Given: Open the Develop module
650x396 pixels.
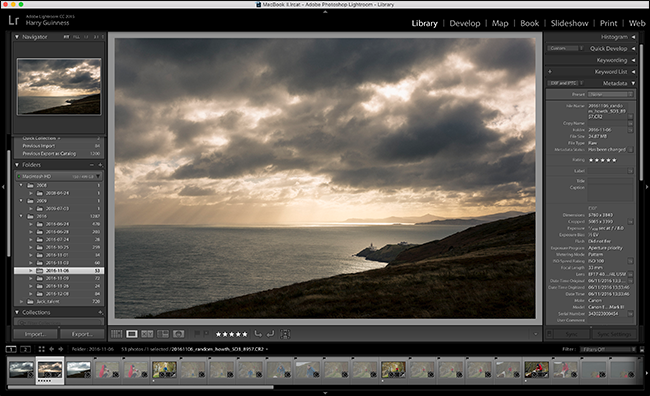Looking at the screenshot, I should [465, 23].
